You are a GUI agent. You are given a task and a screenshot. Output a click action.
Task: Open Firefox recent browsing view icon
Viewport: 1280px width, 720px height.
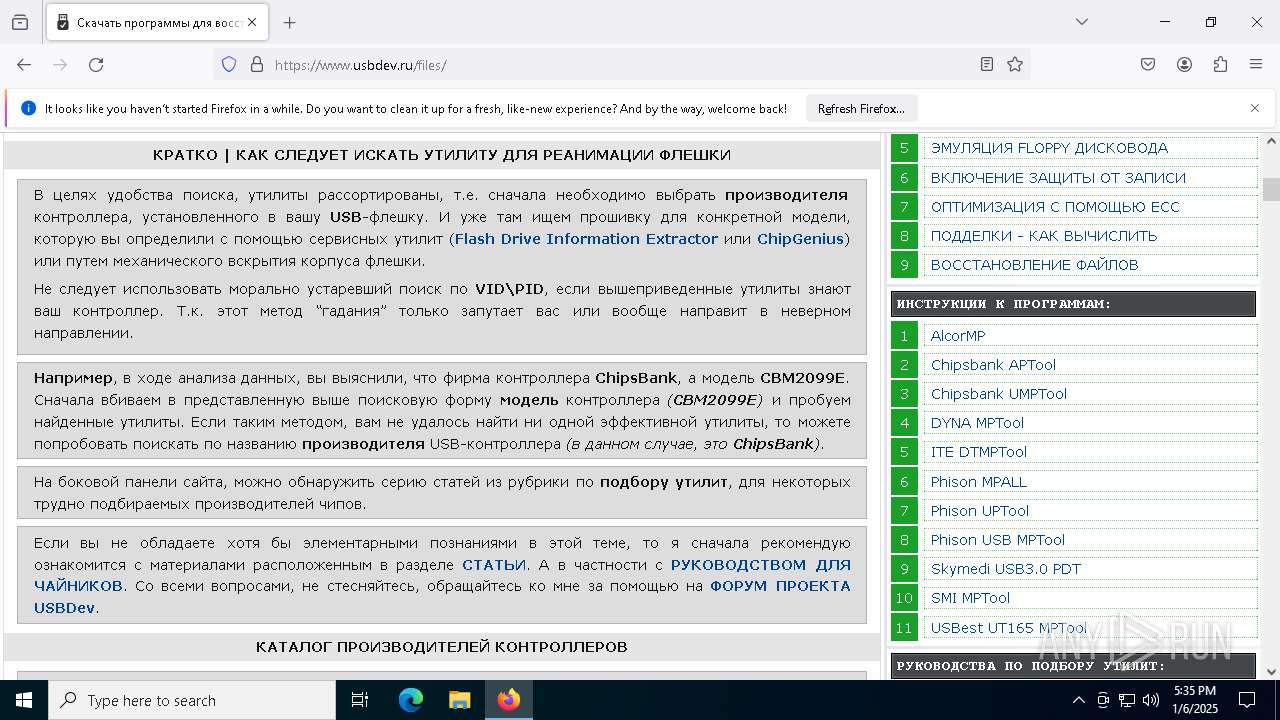(20, 22)
